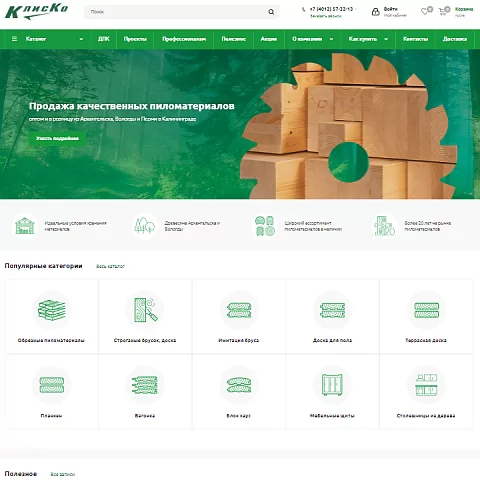Click the Мебельные щиты label

click(x=332, y=416)
